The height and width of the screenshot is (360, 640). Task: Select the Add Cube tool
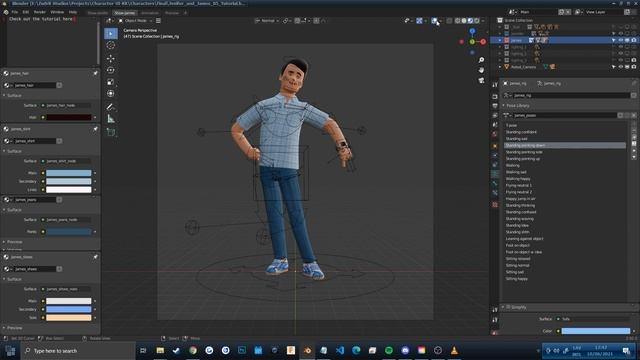pos(111,132)
